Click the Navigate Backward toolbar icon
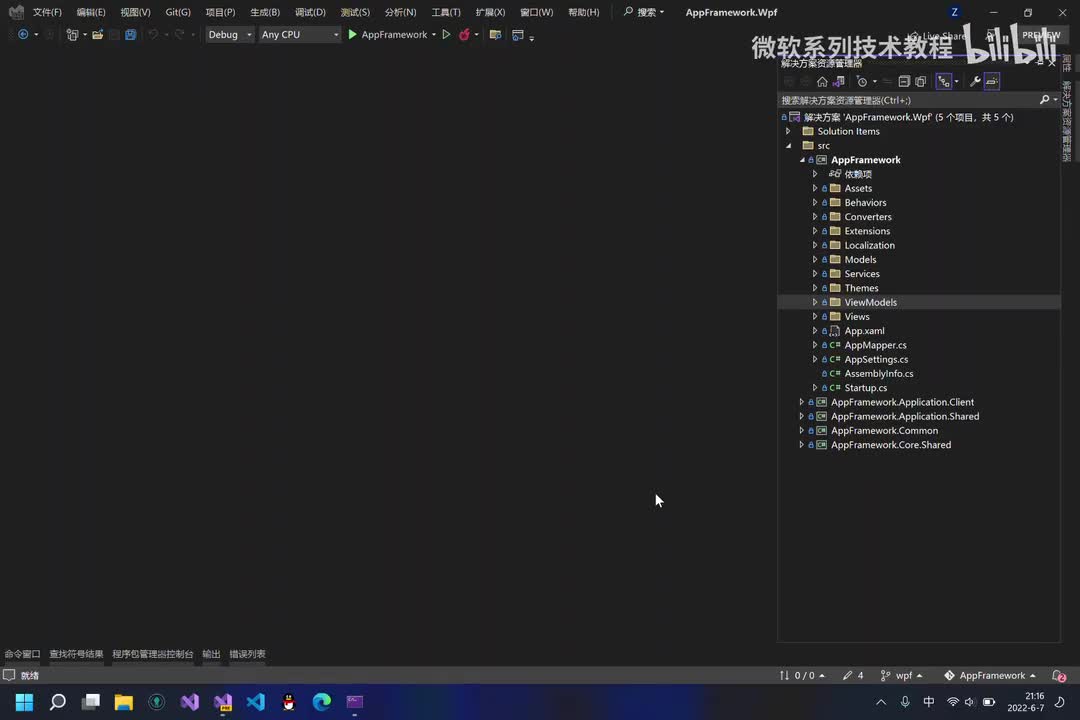The width and height of the screenshot is (1080, 720). pos(23,34)
